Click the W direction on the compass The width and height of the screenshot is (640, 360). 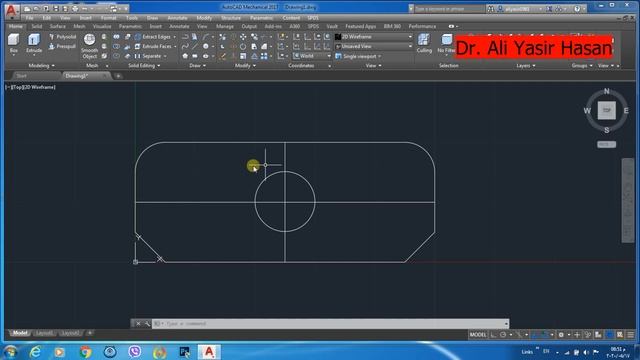pos(587,111)
